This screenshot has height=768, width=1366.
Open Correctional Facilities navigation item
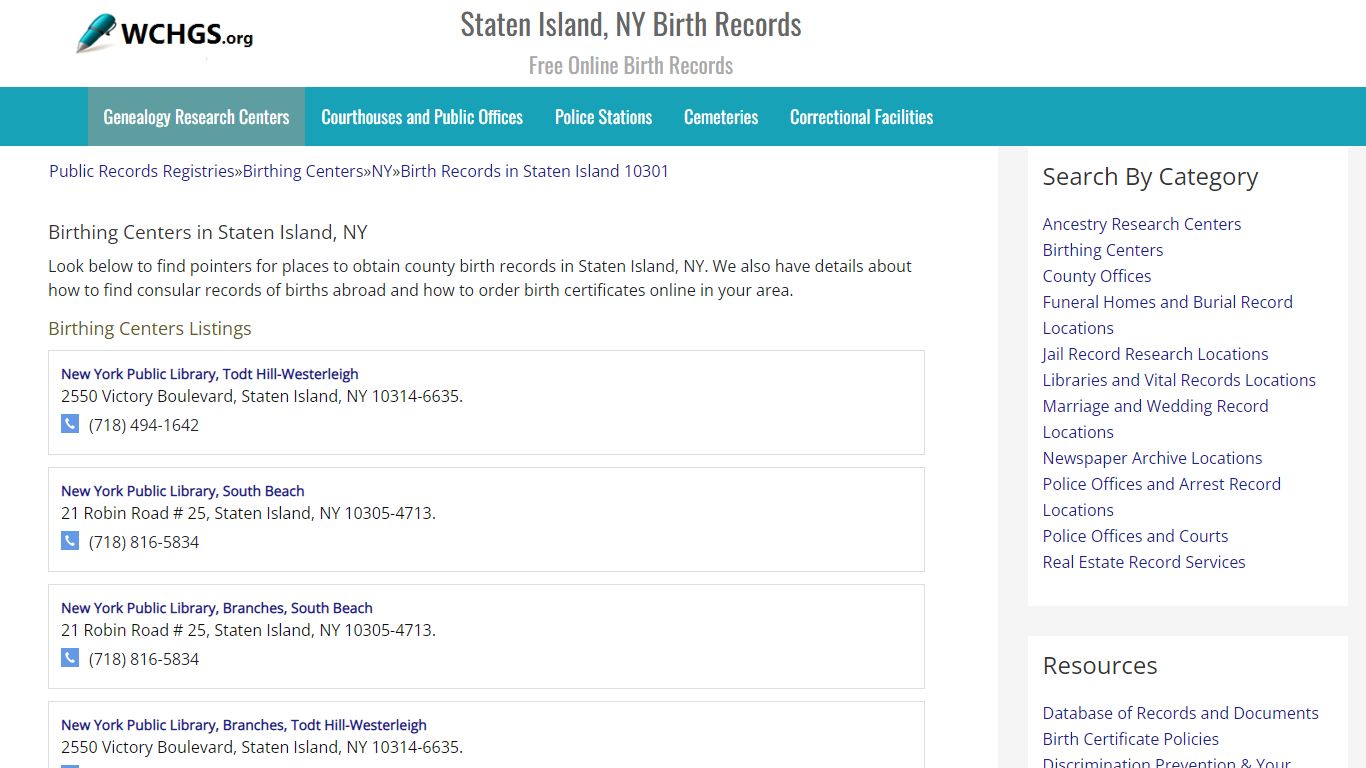point(861,117)
